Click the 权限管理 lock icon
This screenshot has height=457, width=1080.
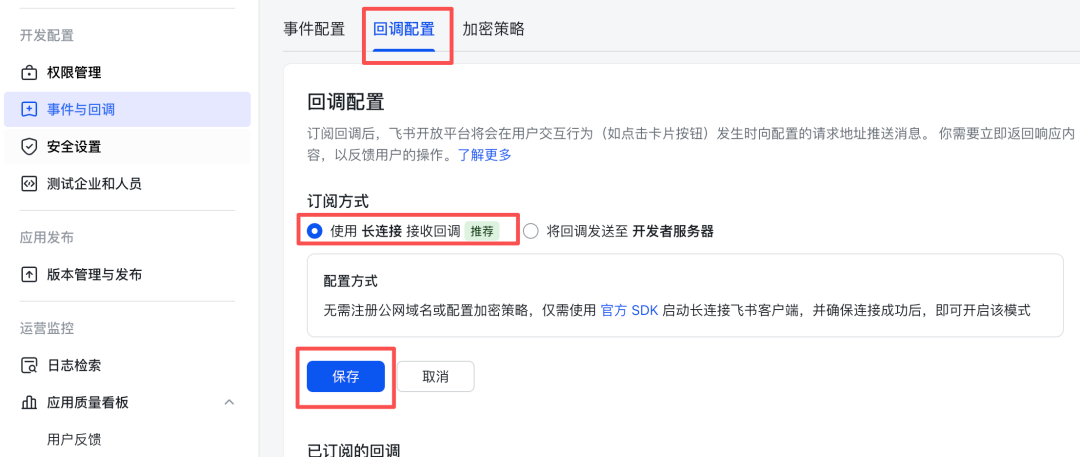coord(29,73)
